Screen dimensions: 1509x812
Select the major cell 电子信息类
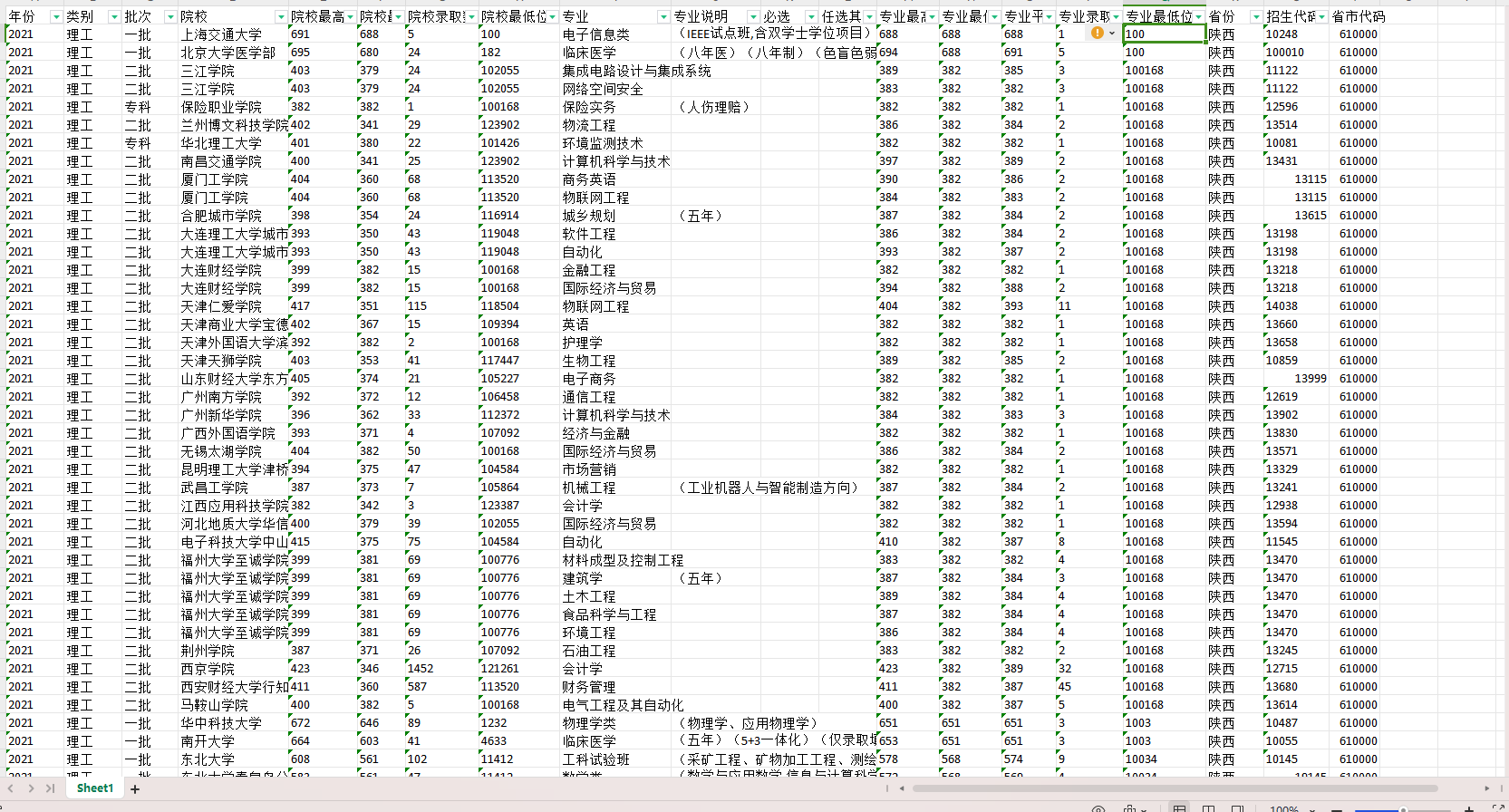pos(615,34)
